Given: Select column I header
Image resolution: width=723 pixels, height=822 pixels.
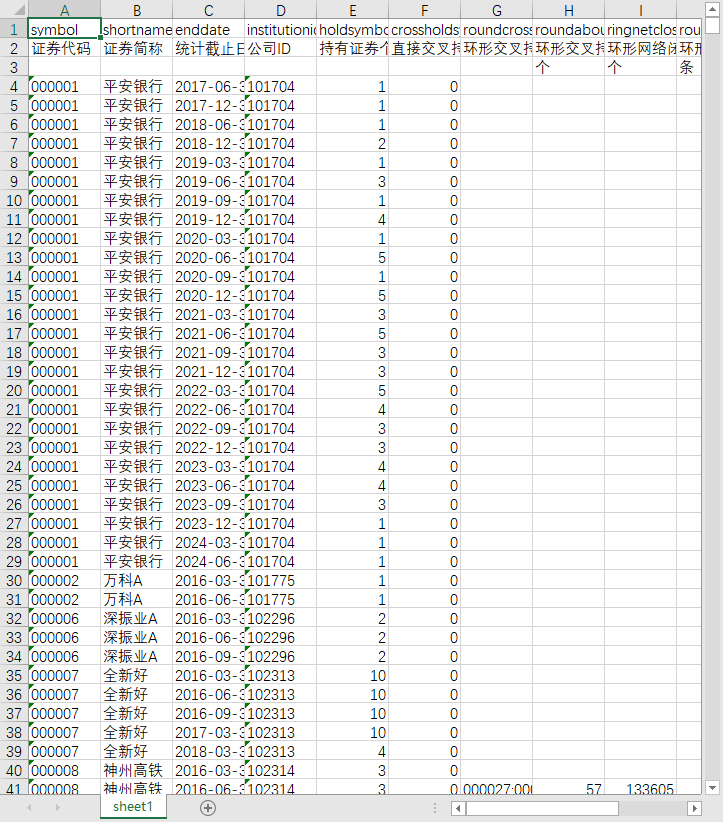Looking at the screenshot, I should point(641,10).
